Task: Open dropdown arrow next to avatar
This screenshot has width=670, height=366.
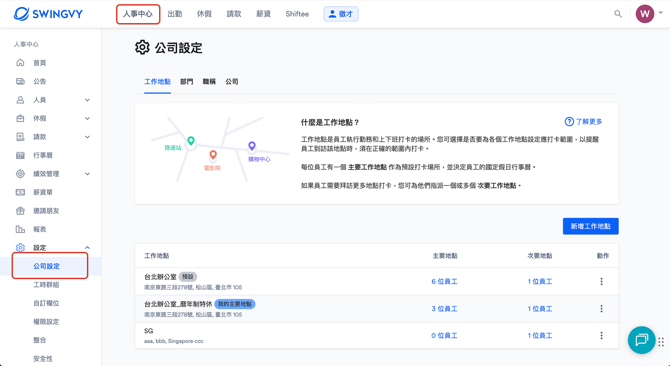Action: [x=661, y=13]
